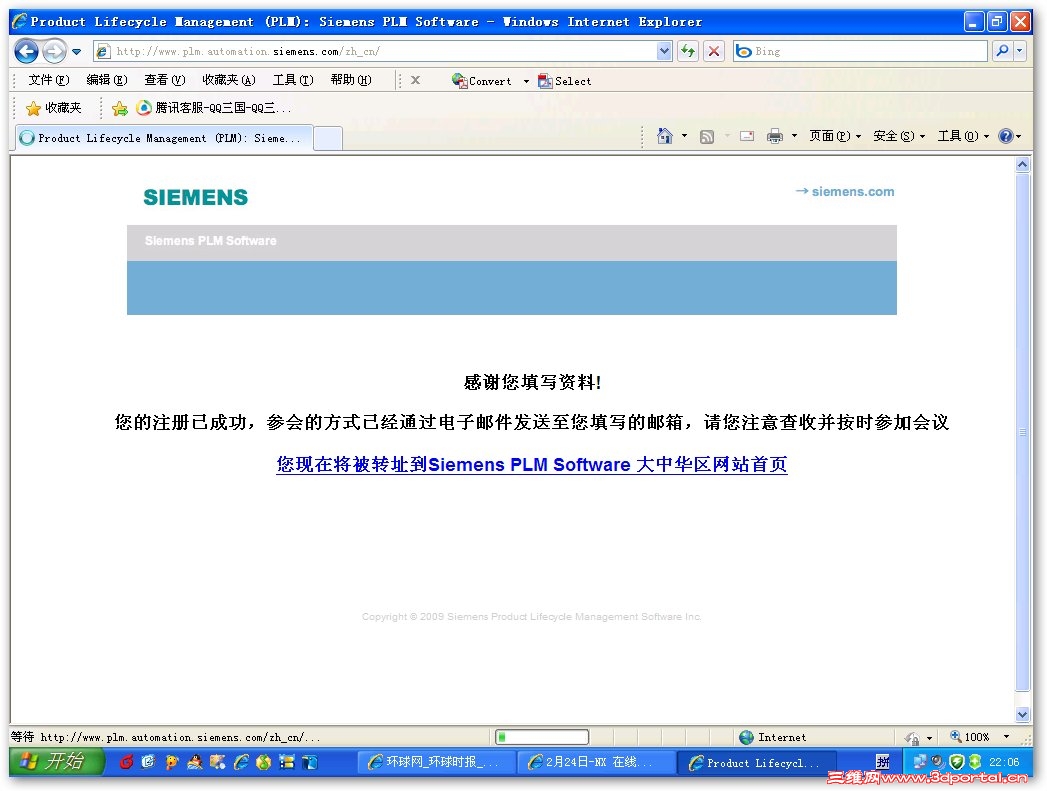The width and height of the screenshot is (1047, 791).
Task: Expand the address bar history dropdown
Action: 664,51
